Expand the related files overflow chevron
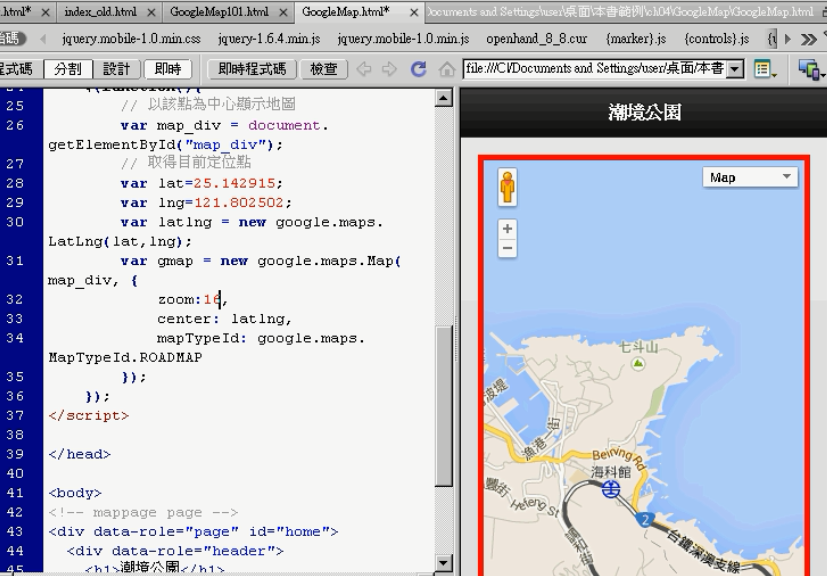Viewport: 827px width, 576px height. pyautogui.click(x=809, y=39)
